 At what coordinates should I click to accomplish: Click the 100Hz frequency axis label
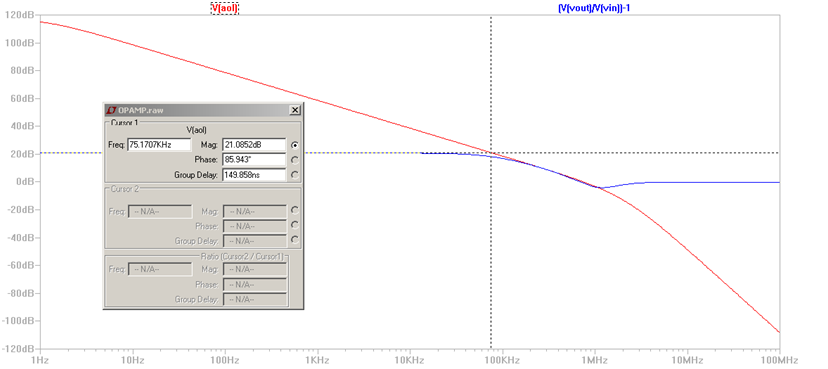[225, 360]
